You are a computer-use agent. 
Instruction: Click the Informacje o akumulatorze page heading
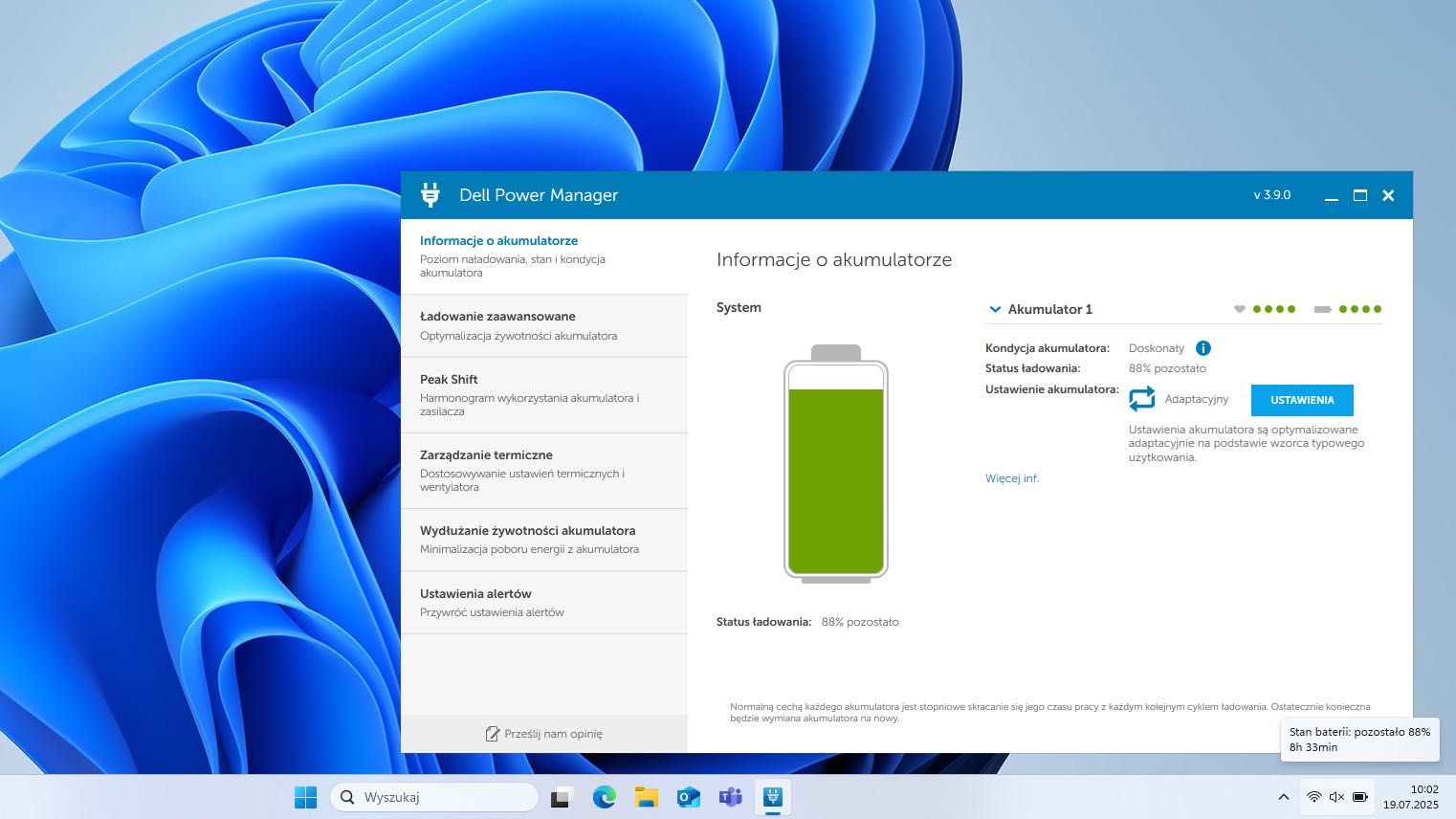(x=834, y=259)
